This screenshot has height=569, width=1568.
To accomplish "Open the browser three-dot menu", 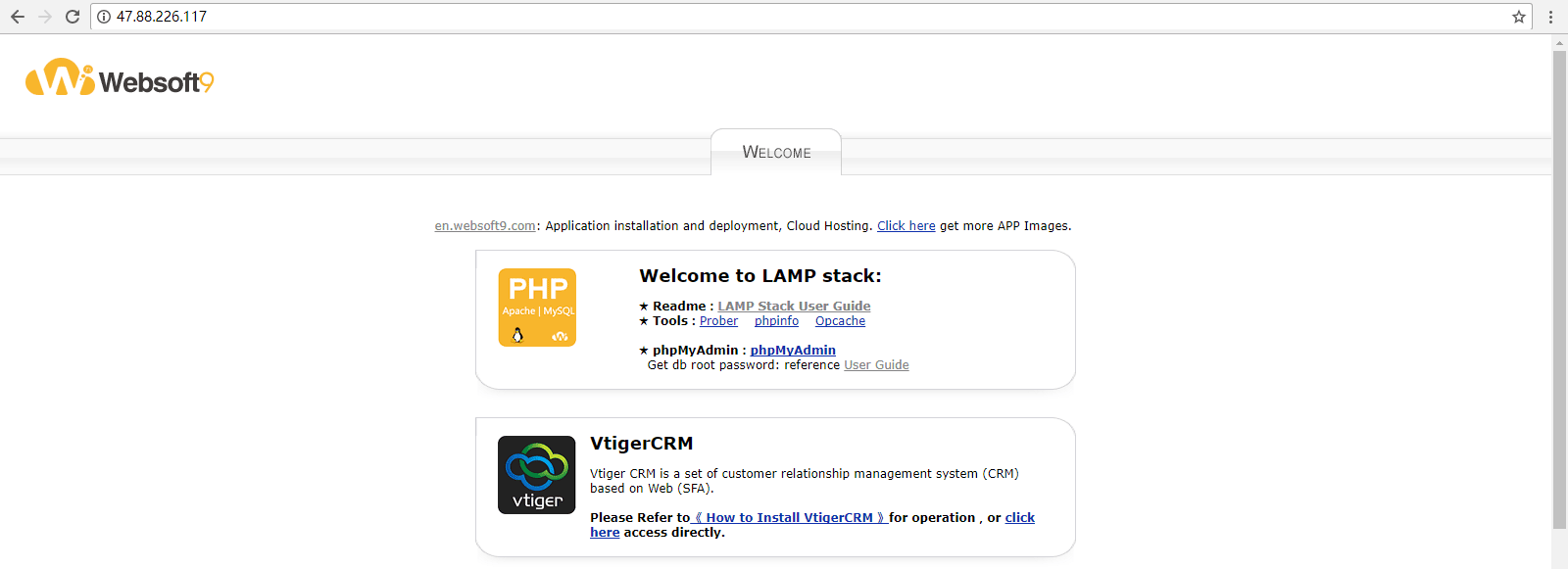I will [x=1550, y=17].
